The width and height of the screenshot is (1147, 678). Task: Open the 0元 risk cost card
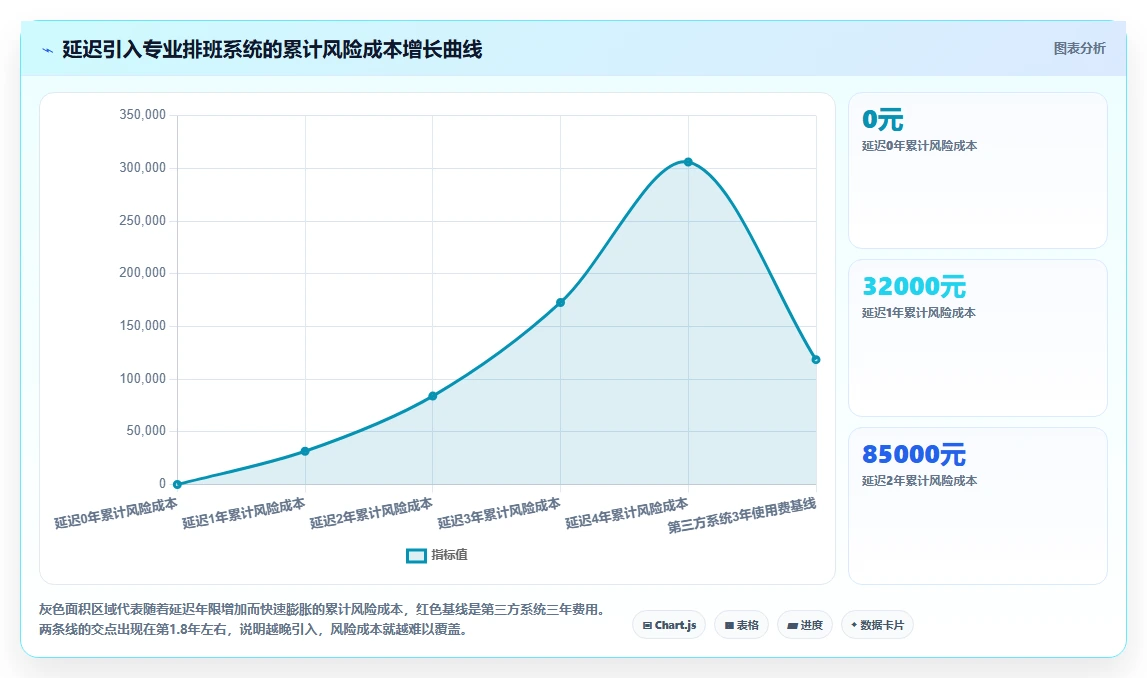pyautogui.click(x=977, y=170)
